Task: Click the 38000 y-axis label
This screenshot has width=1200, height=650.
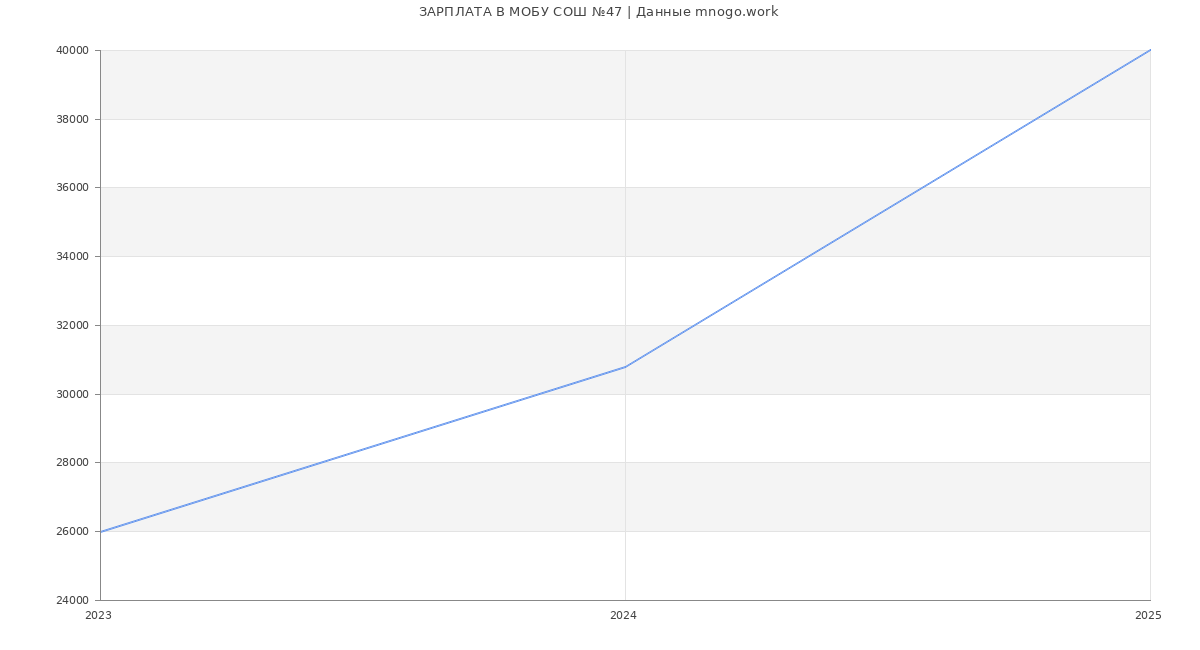Action: pyautogui.click(x=73, y=119)
